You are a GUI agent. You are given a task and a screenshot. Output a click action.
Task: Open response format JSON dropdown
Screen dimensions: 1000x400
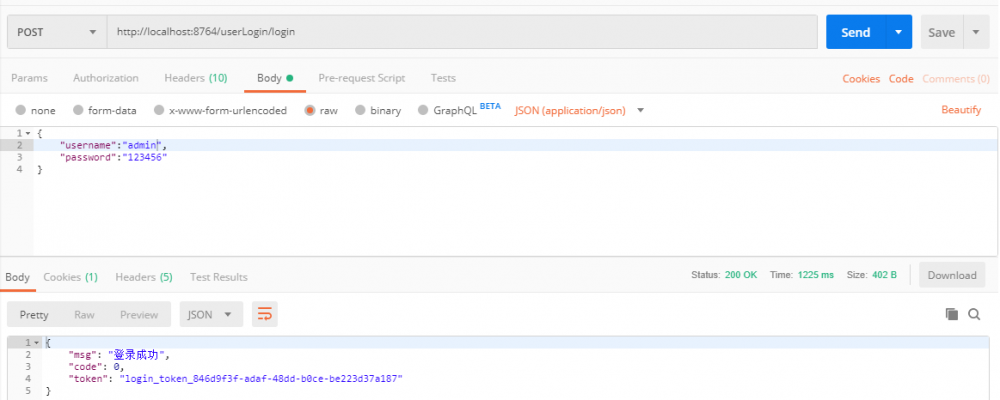[211, 314]
